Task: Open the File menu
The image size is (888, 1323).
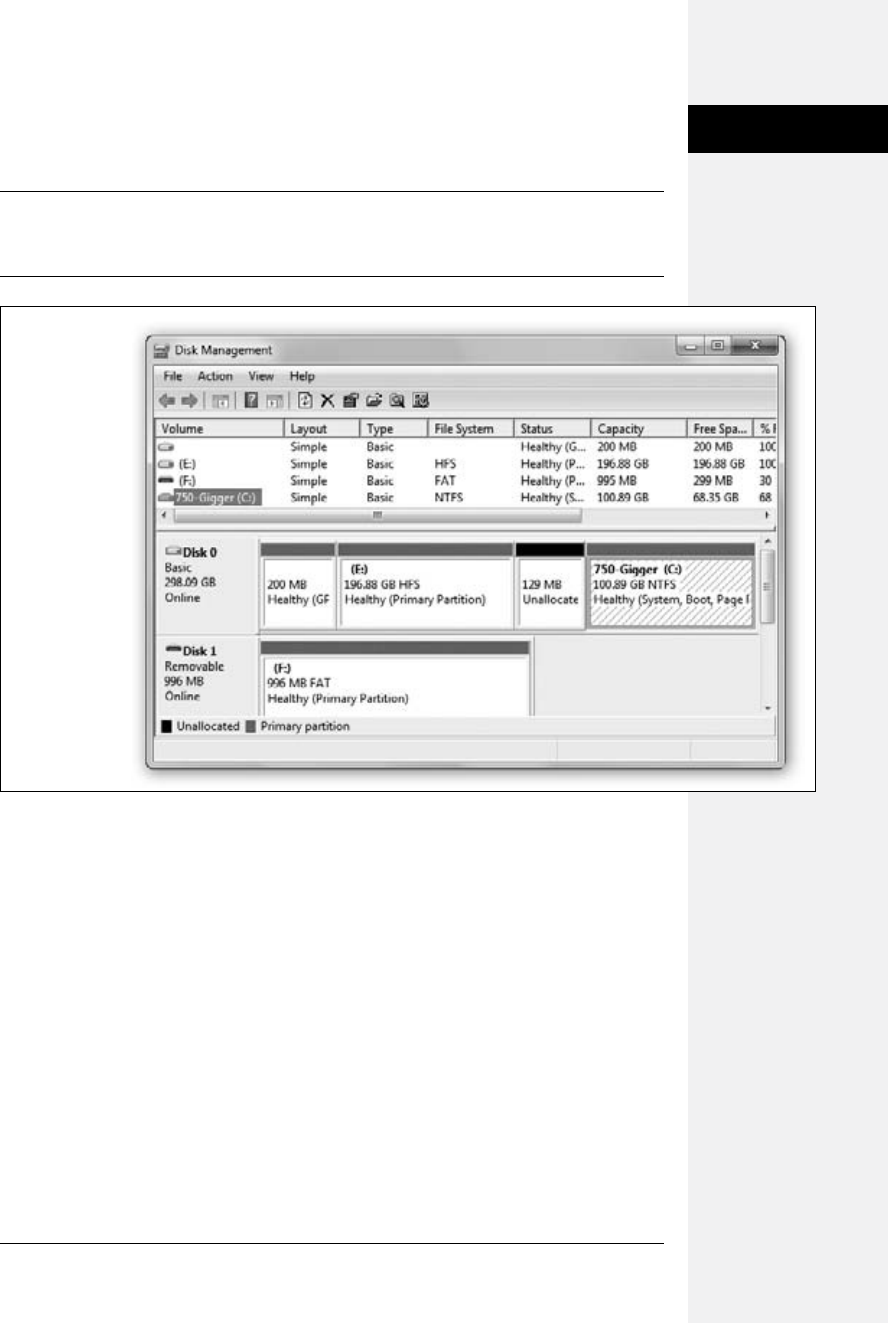Action: [x=172, y=376]
